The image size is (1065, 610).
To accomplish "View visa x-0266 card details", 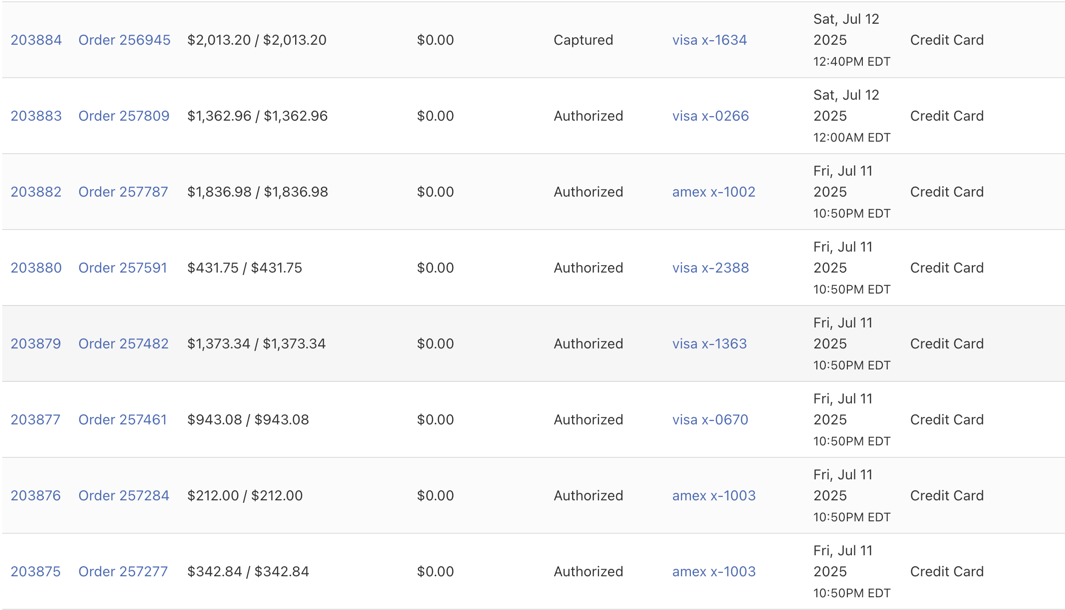I will pyautogui.click(x=711, y=115).
